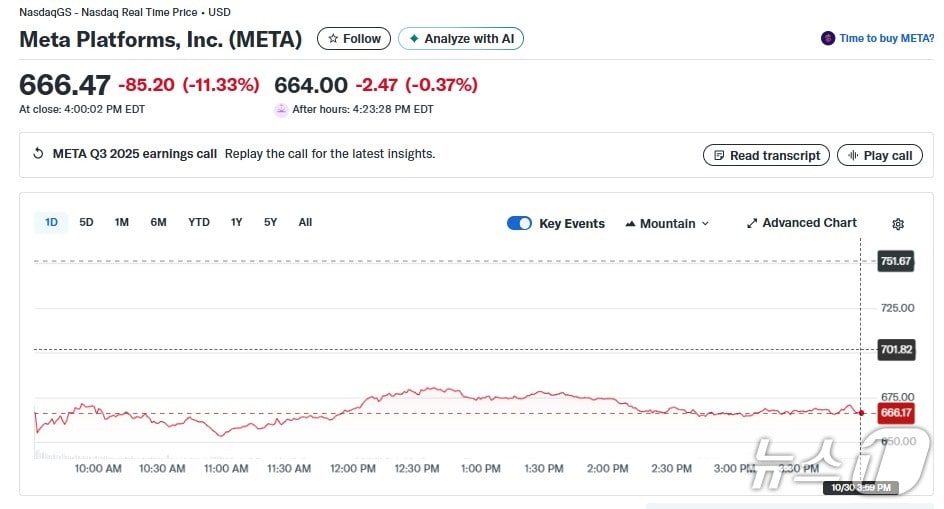
Task: Open the Time to buy META? link
Action: coord(886,39)
